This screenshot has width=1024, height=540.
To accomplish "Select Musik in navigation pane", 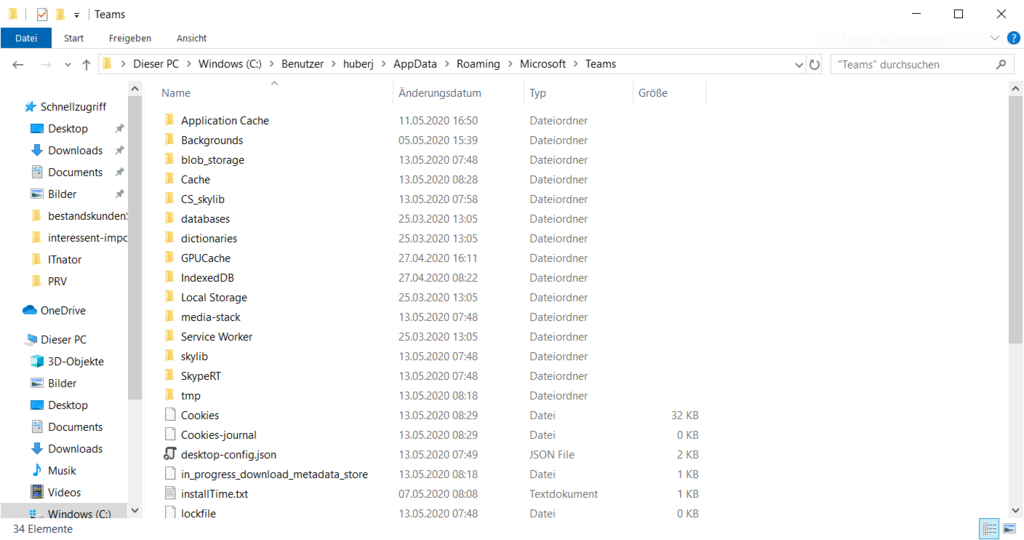I will pos(61,471).
